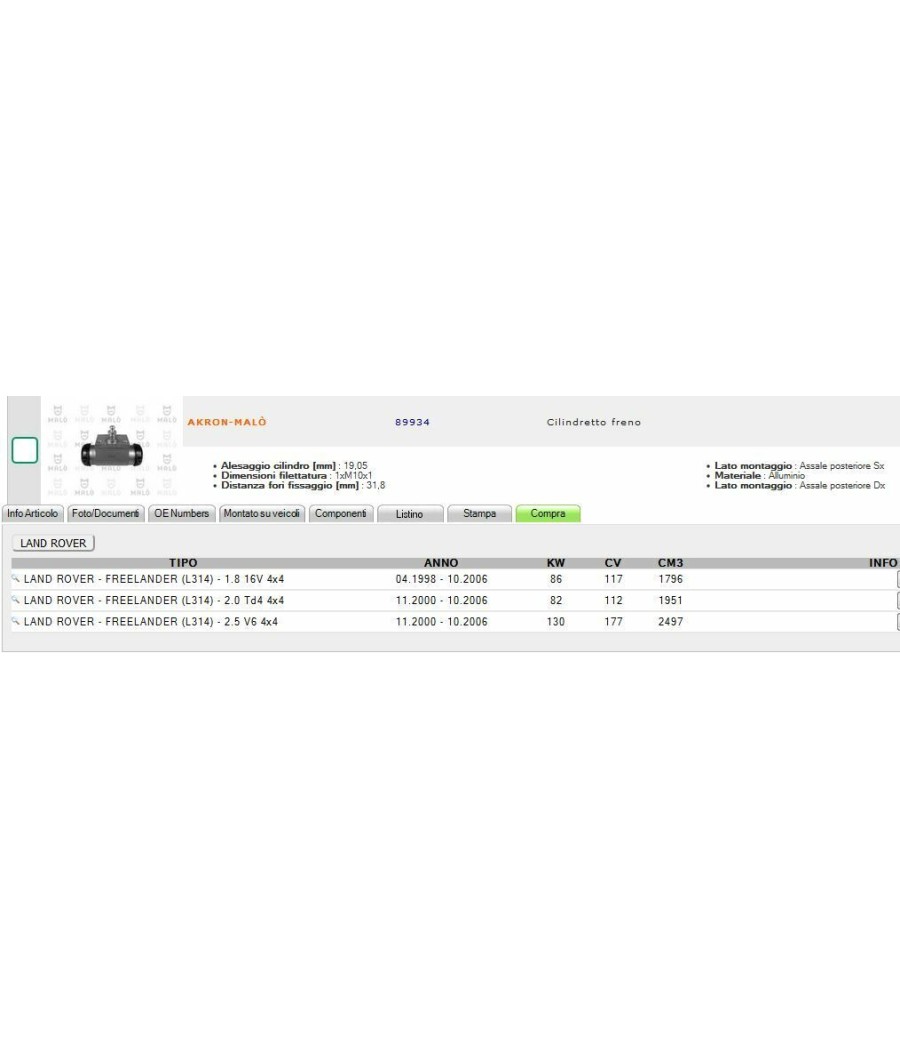The width and height of the screenshot is (900, 1050).
Task: Click magnifier icon for Freelander 2.5 V6 row
Action: [x=15, y=621]
